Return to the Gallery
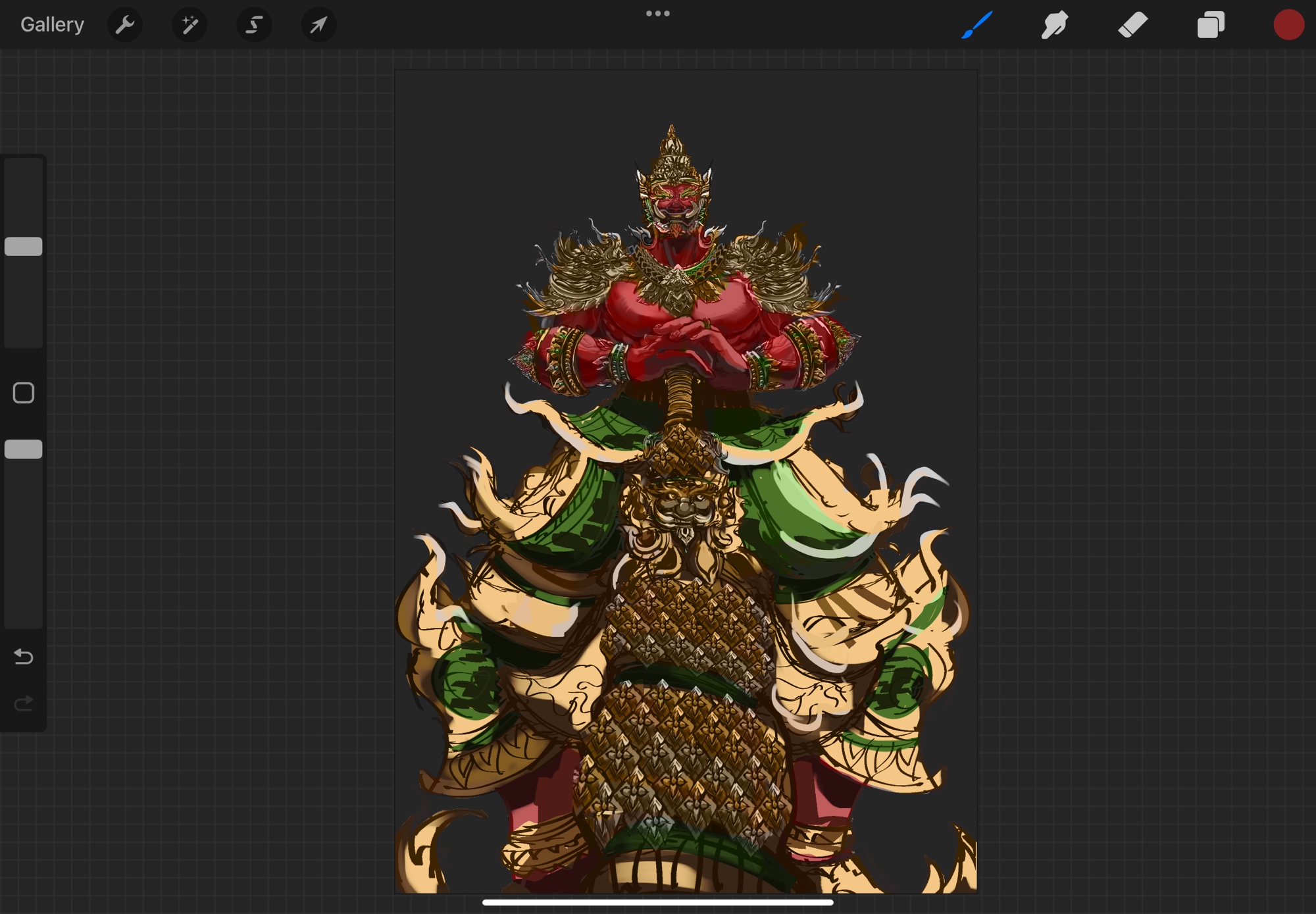The width and height of the screenshot is (1316, 914). [52, 25]
